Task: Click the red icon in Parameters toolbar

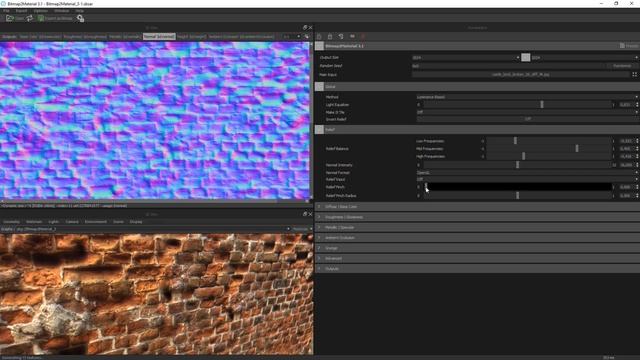Action: (x=363, y=36)
